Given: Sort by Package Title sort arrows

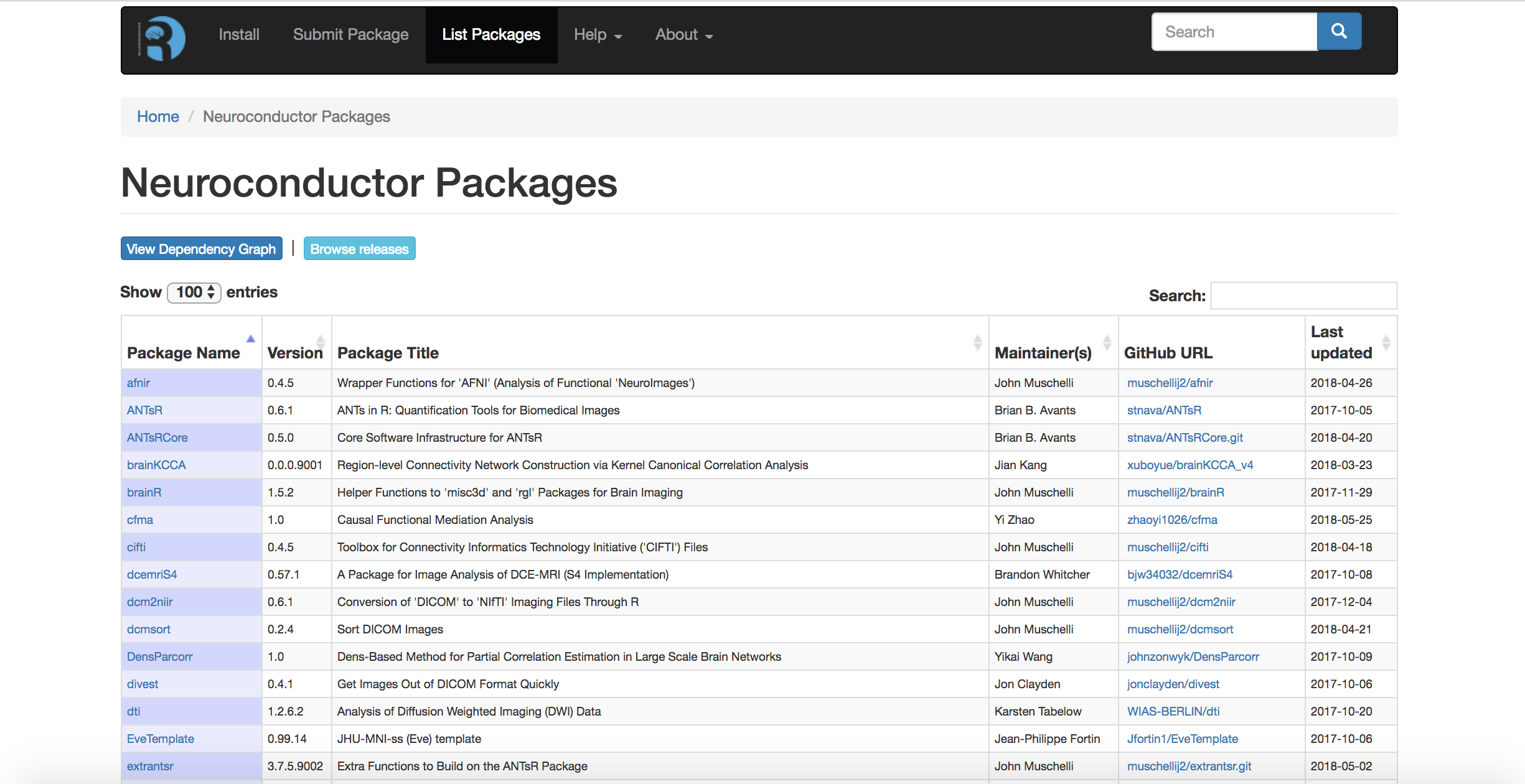Looking at the screenshot, I should click(977, 342).
